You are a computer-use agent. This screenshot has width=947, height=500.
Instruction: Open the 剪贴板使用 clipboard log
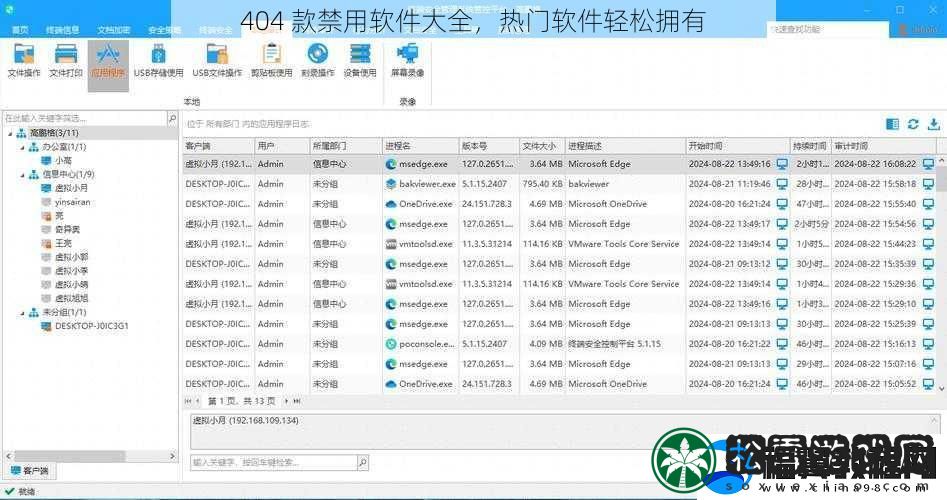tap(272, 61)
